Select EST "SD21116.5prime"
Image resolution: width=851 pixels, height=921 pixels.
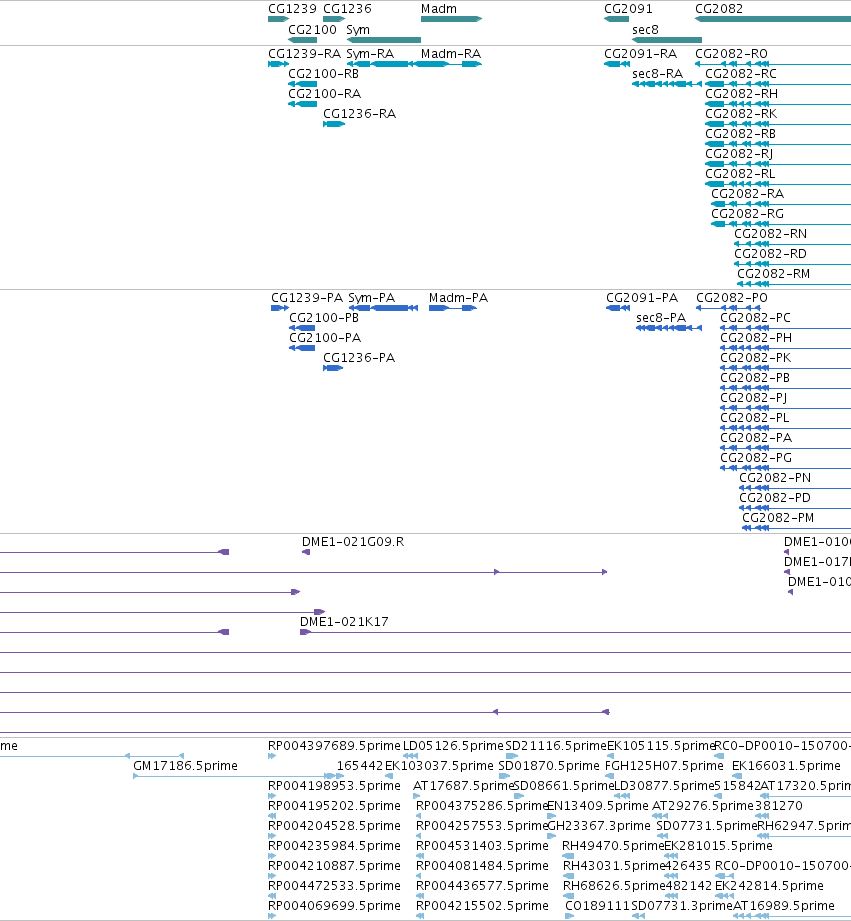556,746
